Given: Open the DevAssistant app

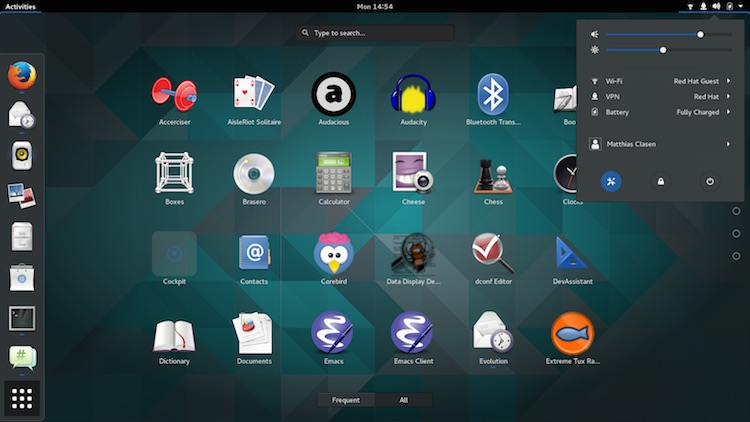Looking at the screenshot, I should coord(573,259).
